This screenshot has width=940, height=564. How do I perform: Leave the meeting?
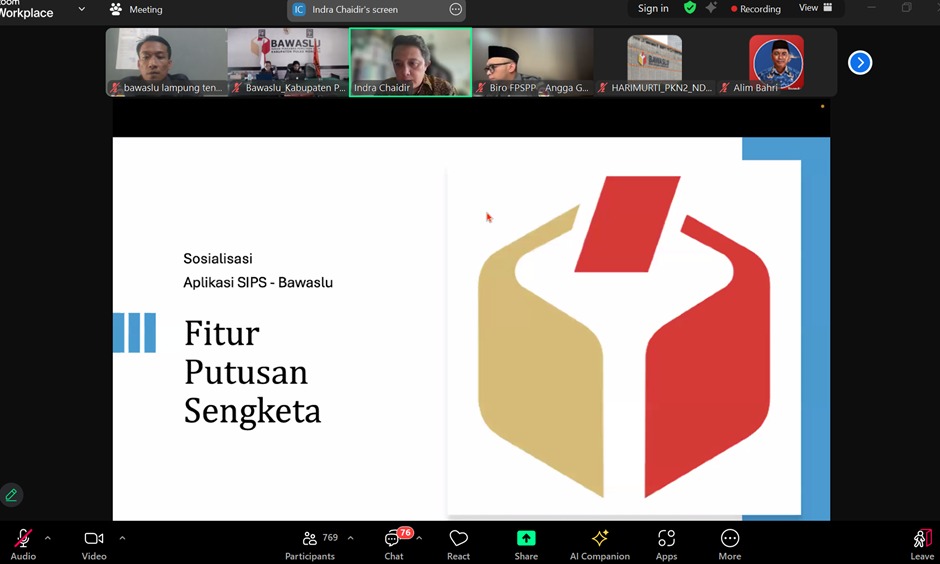click(x=922, y=544)
